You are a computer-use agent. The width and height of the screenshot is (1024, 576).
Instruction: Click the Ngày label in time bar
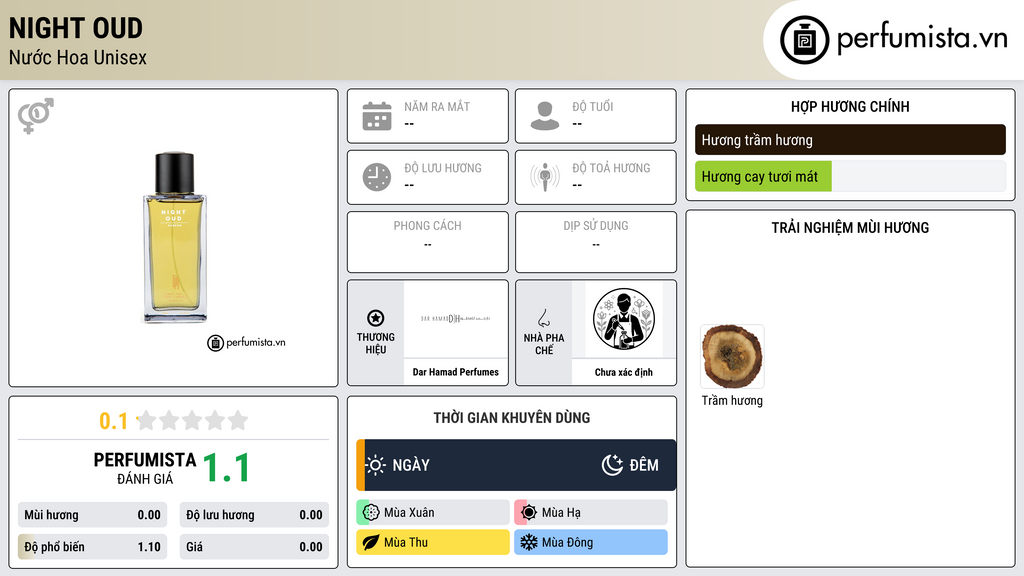tap(411, 465)
